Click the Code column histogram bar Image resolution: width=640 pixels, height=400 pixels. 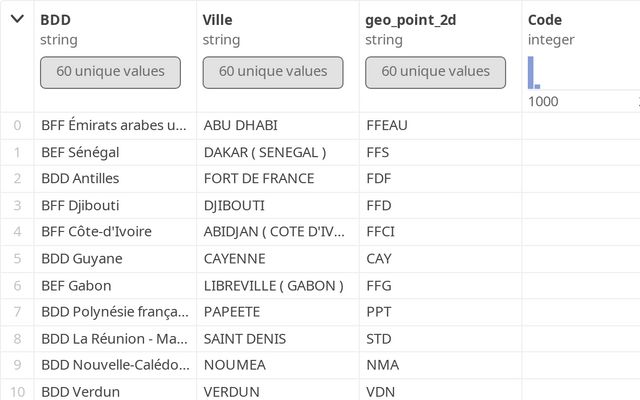point(531,72)
